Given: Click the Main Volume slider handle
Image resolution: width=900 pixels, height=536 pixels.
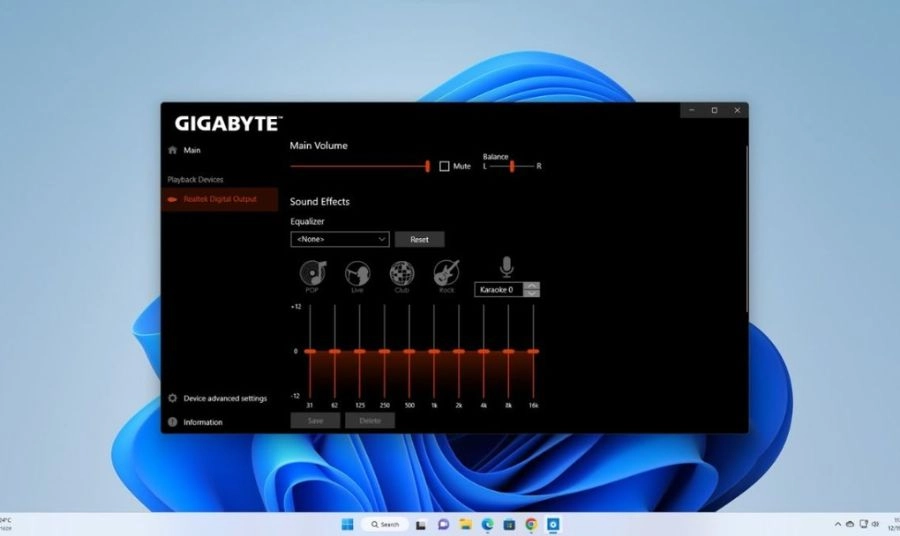Looking at the screenshot, I should tap(428, 166).
